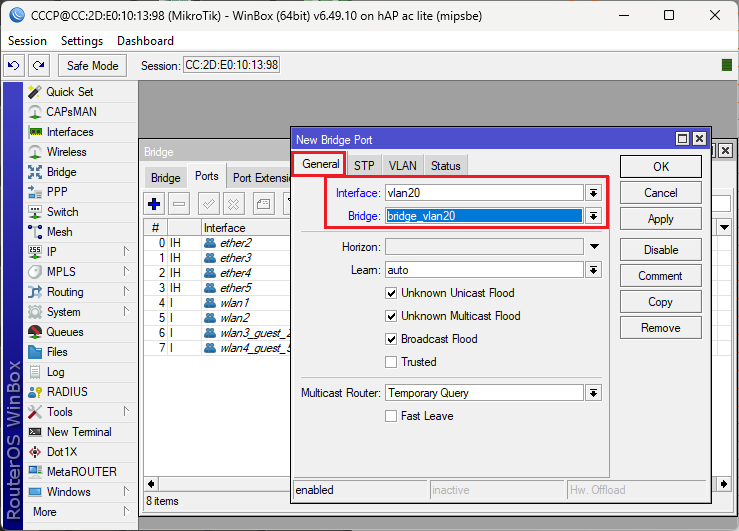Open the Bridge dropdown arrow in dialog

click(x=593, y=216)
